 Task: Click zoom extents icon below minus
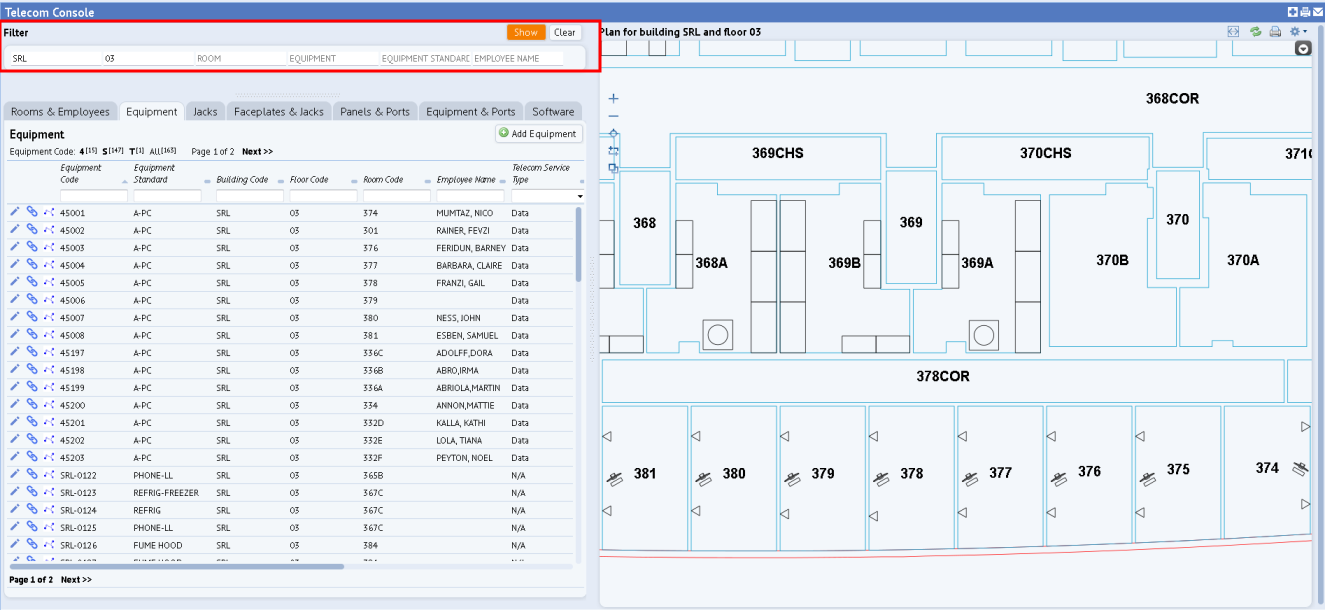tap(614, 133)
